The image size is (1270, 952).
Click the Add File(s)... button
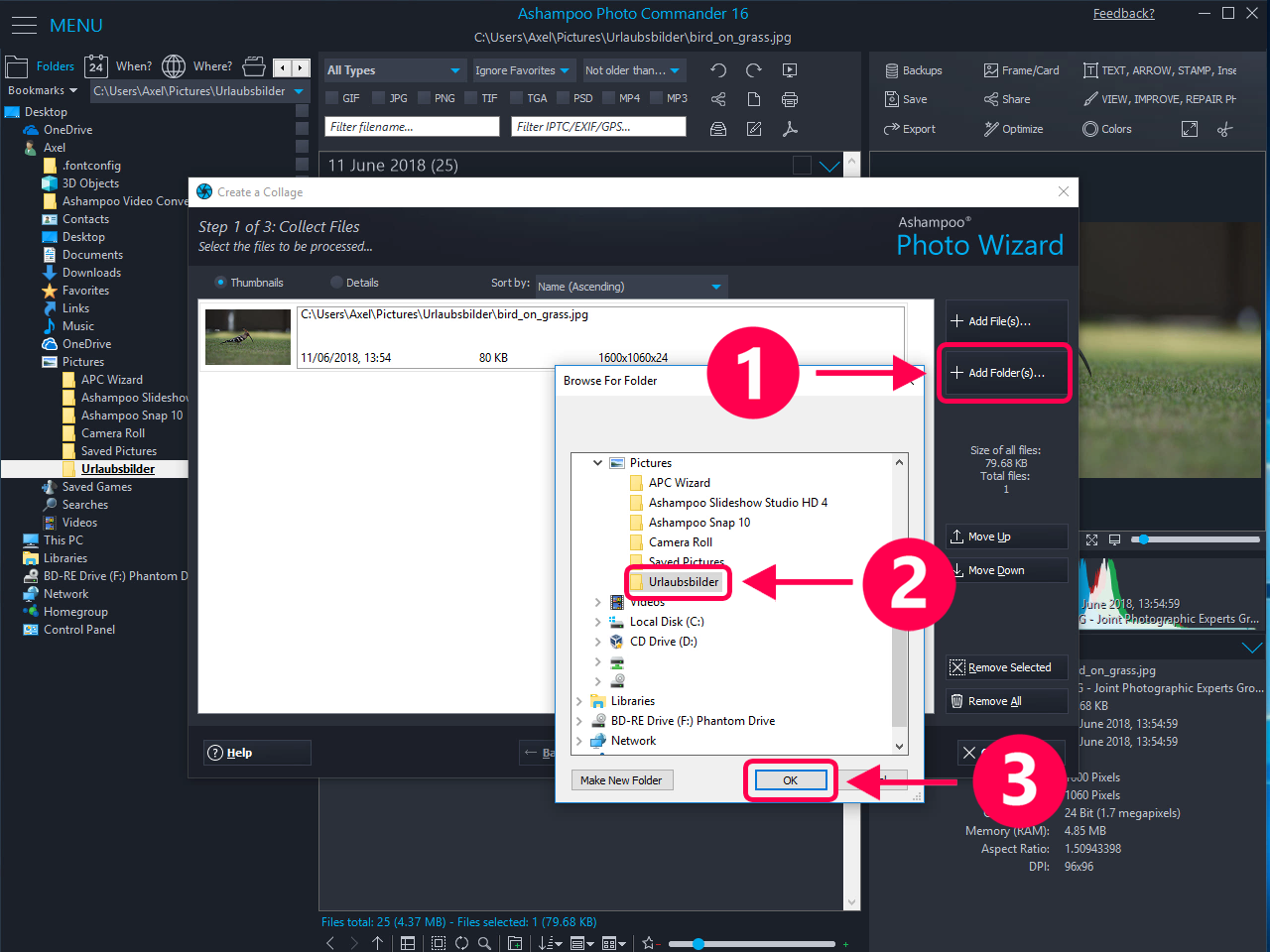tap(1006, 321)
